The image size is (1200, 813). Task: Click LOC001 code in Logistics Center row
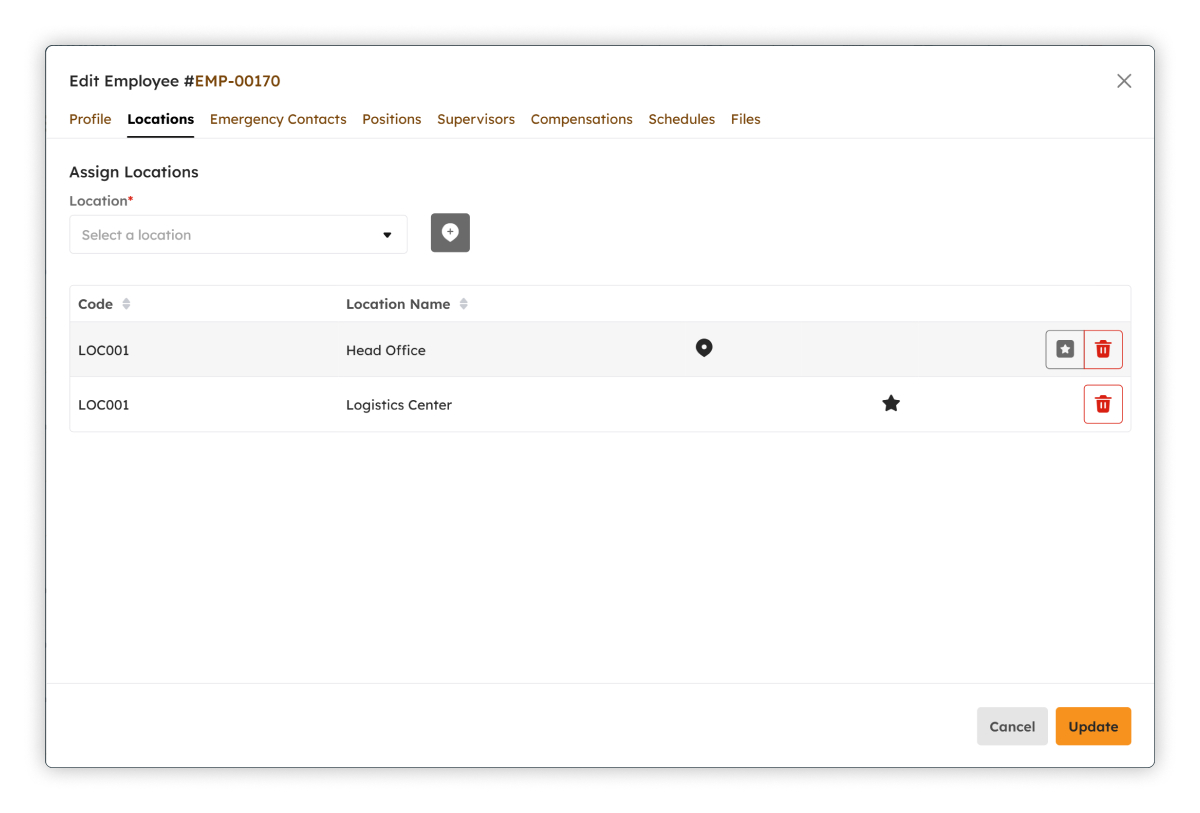tap(104, 405)
